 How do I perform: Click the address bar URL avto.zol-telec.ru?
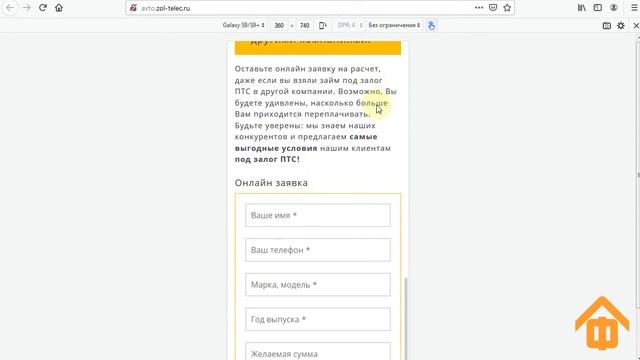click(x=166, y=8)
